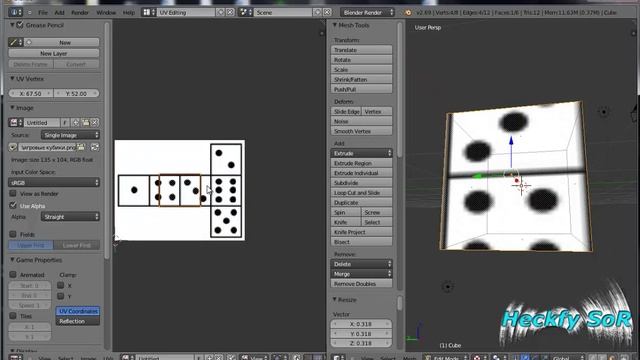Click the scene browse icon

pyautogui.click(x=245, y=13)
